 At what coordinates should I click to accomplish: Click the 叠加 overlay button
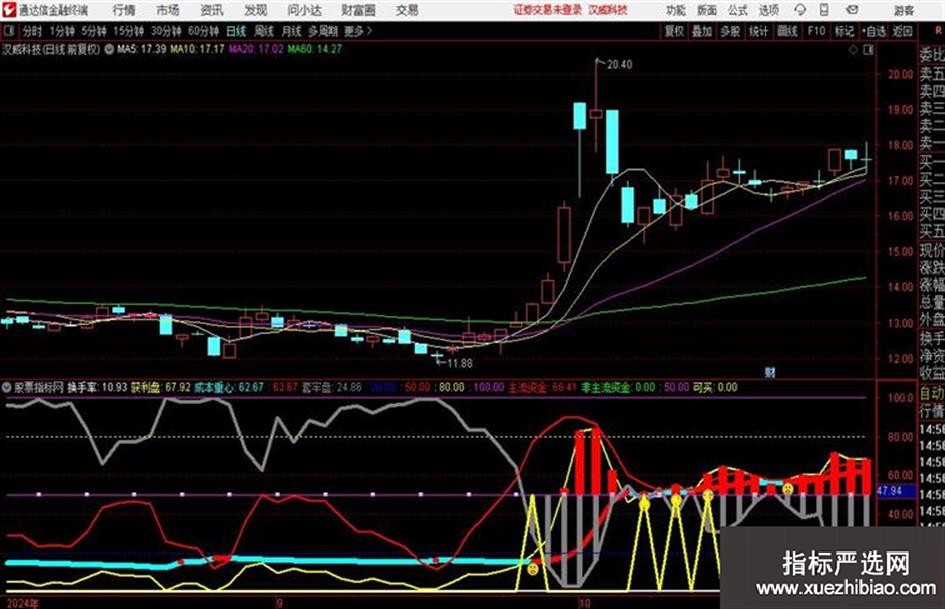pos(702,31)
